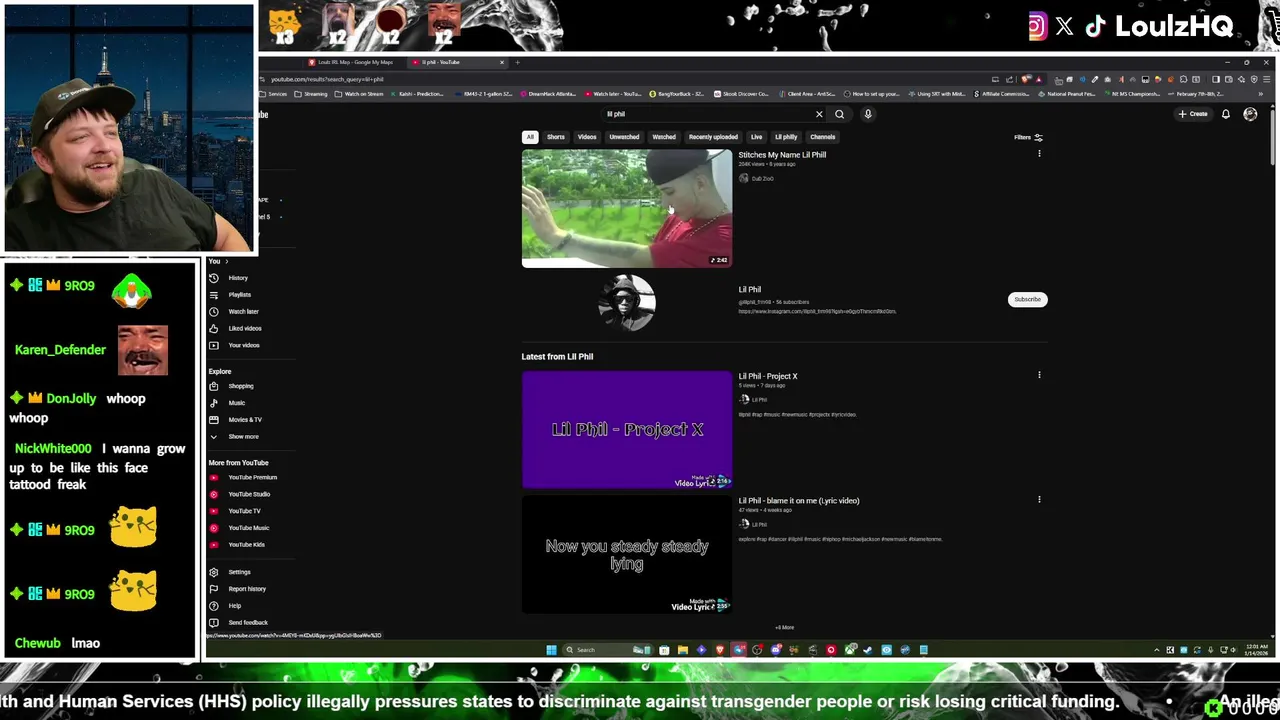
Task: Select the Shorts filter chip
Action: coord(556,137)
